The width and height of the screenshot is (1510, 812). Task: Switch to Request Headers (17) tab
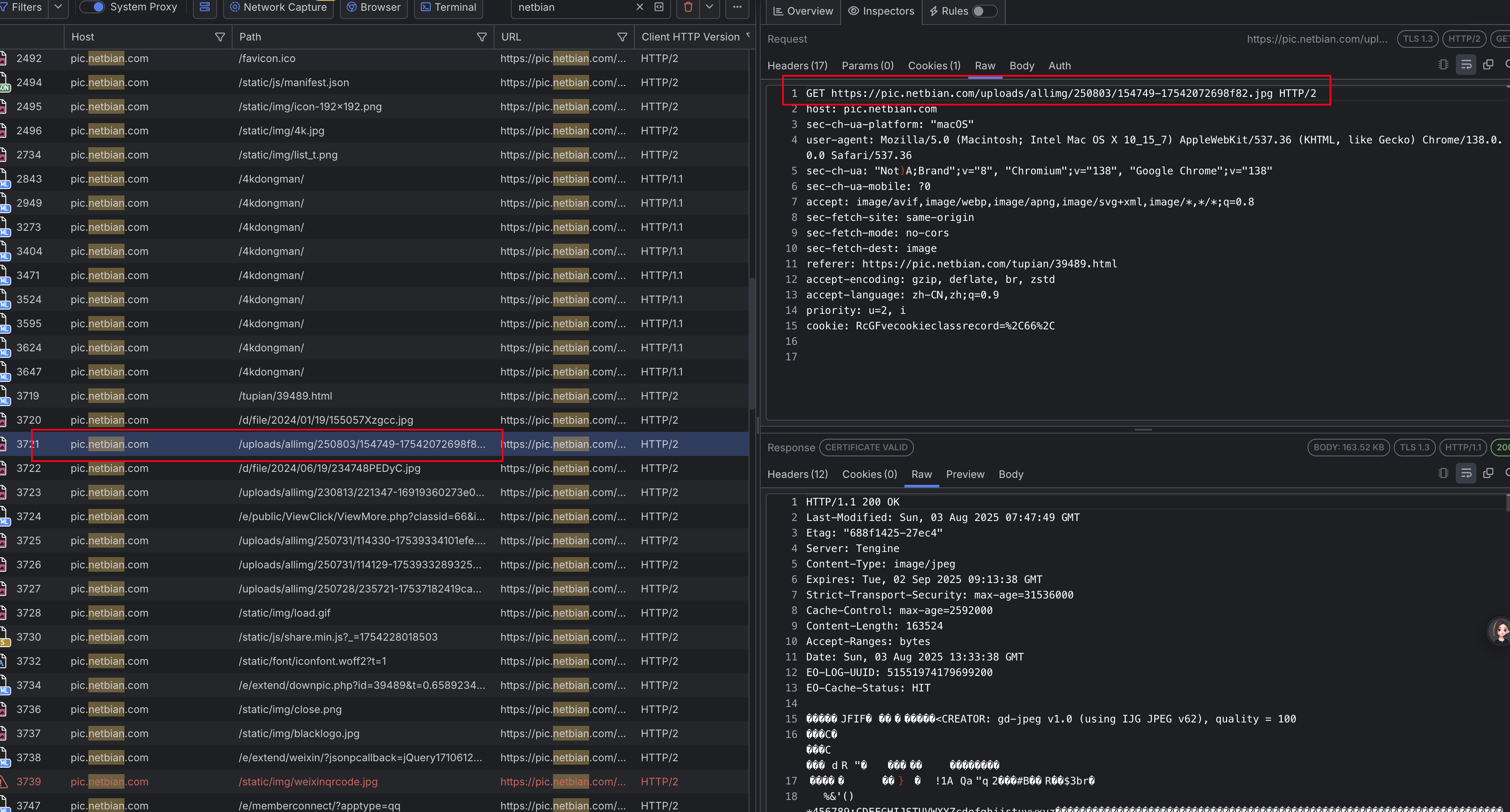tap(797, 65)
